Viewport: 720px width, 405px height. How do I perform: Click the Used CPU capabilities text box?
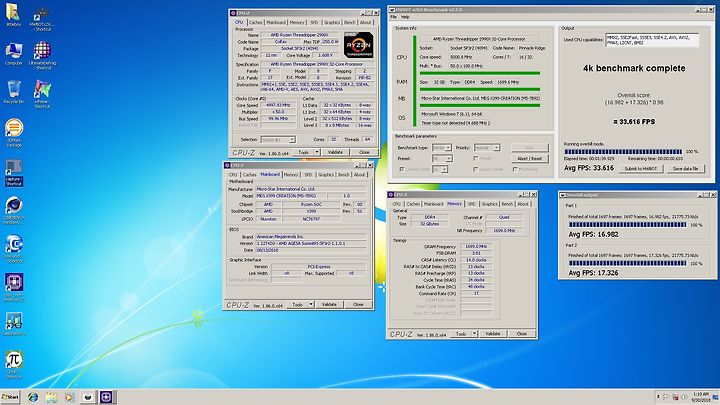(x=652, y=40)
